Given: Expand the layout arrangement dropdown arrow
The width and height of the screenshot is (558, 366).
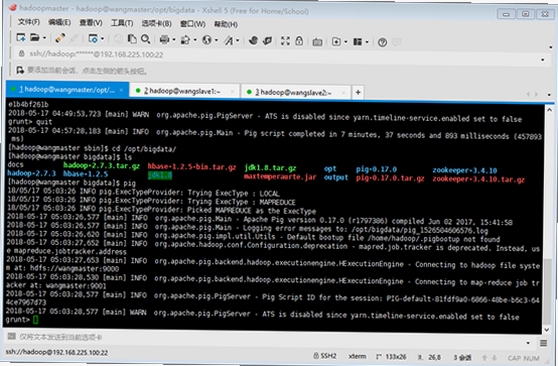Looking at the screenshot, I should click(x=367, y=42).
